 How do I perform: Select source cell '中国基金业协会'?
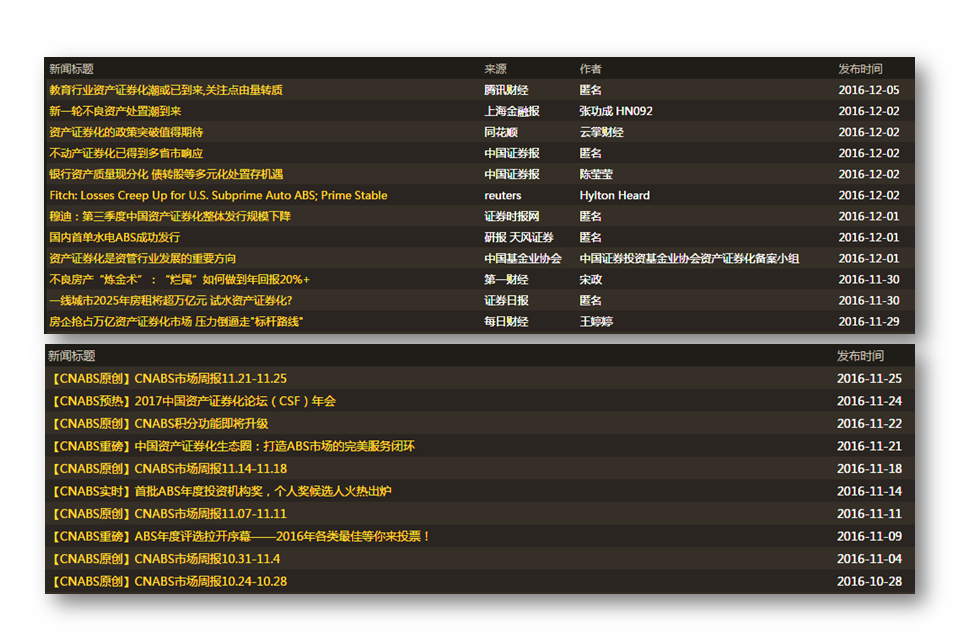tap(523, 258)
